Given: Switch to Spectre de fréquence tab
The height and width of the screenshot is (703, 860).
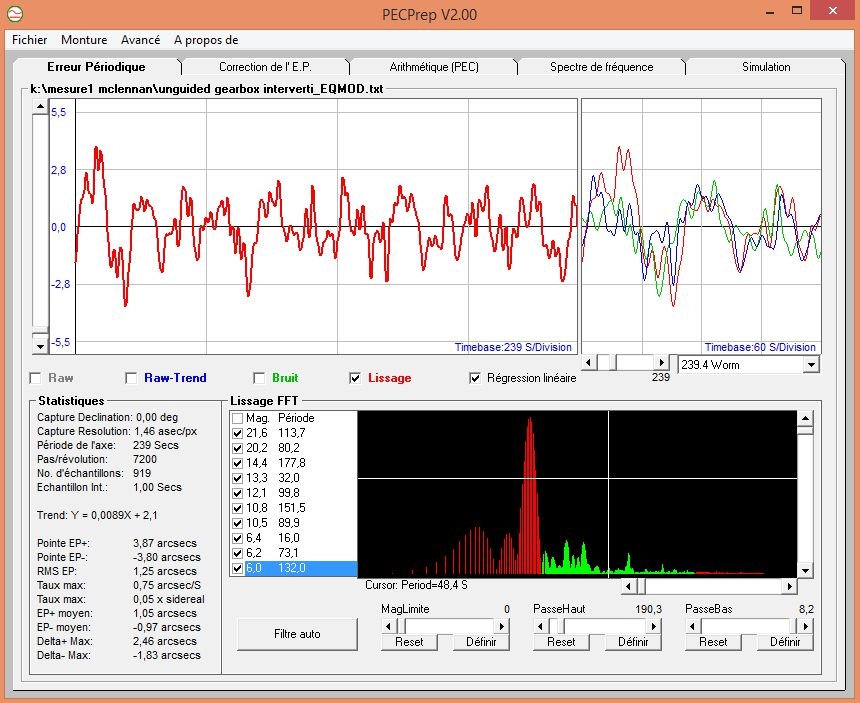Looking at the screenshot, I should tap(601, 67).
